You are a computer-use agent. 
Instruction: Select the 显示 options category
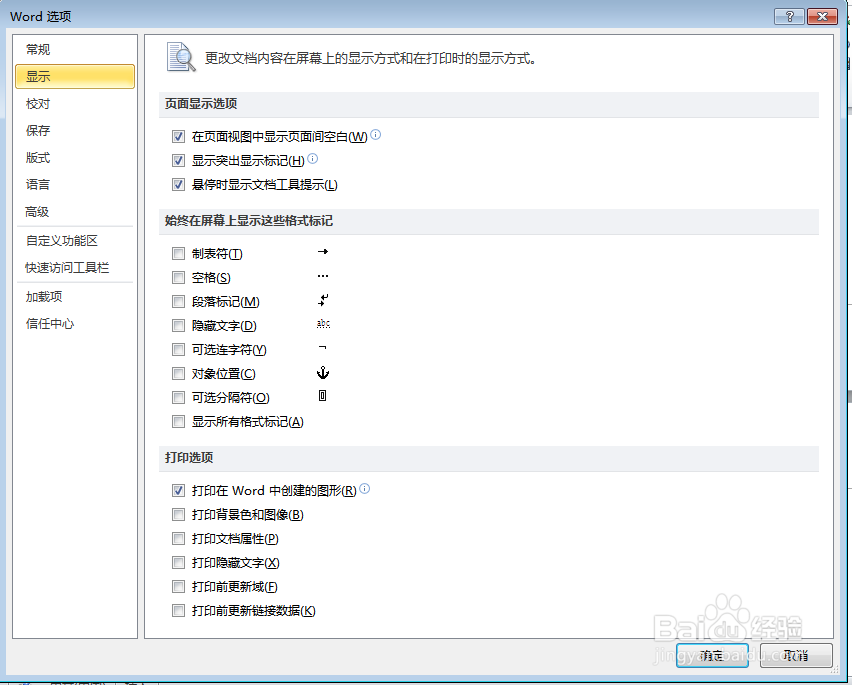tap(75, 77)
